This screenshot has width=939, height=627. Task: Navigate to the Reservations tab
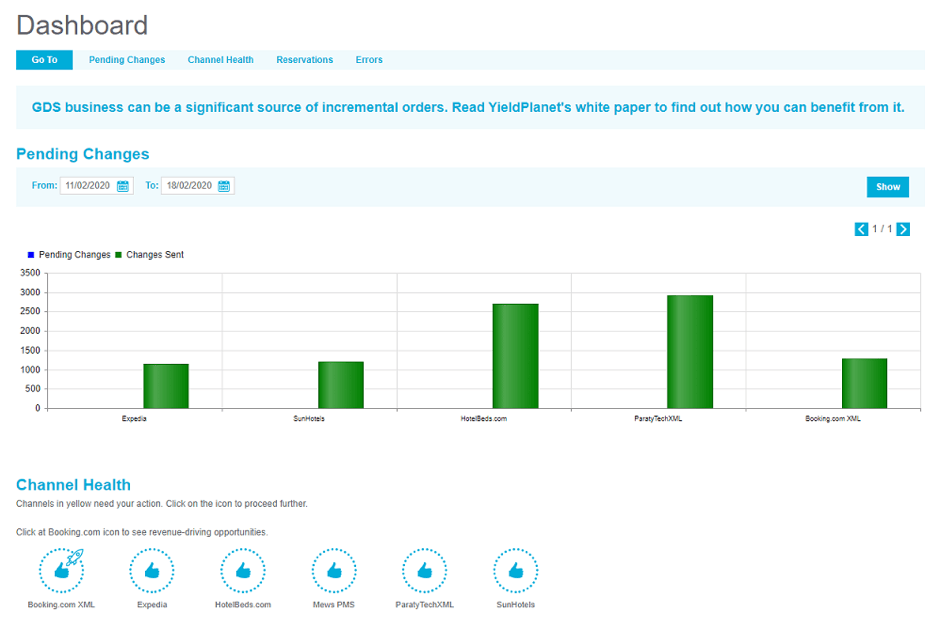tap(304, 60)
